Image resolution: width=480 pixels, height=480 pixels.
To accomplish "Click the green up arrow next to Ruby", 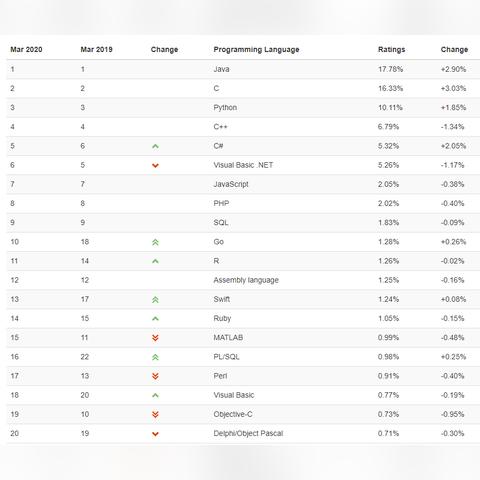I will click(x=155, y=319).
